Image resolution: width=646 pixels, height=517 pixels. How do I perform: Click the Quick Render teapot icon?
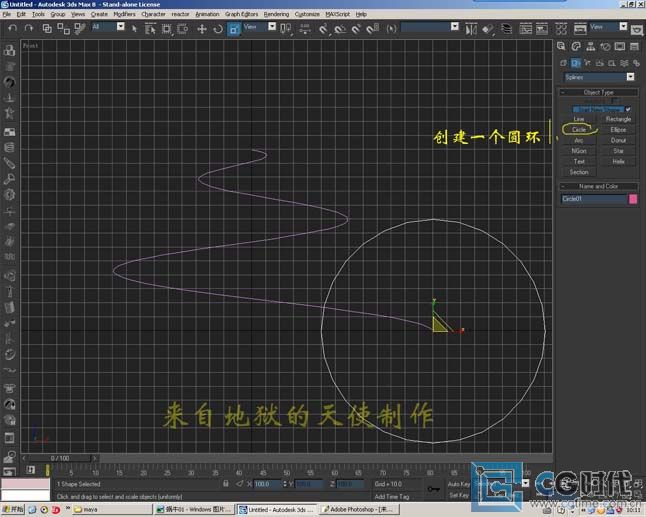637,30
